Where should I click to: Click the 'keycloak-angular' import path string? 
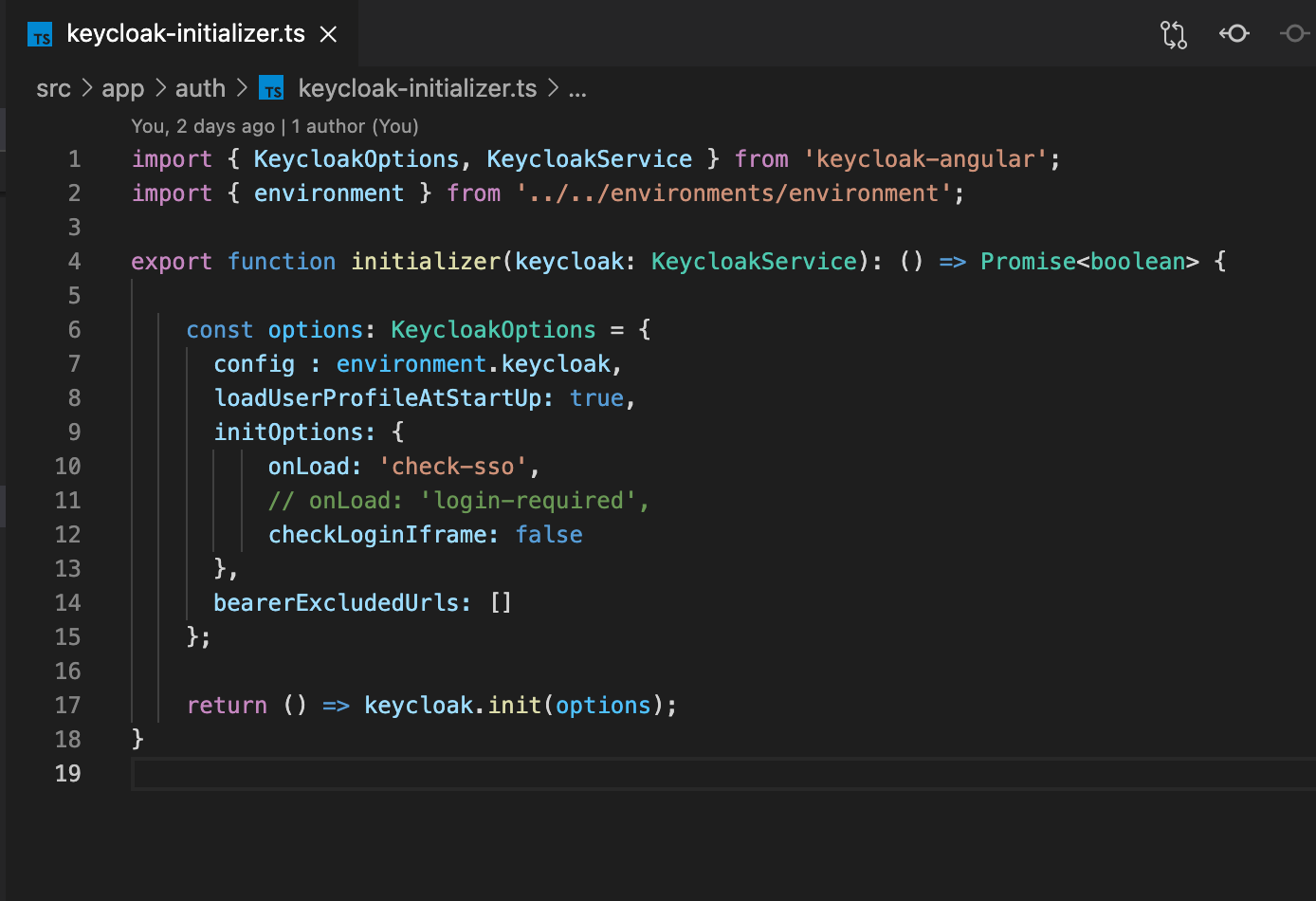(x=924, y=158)
